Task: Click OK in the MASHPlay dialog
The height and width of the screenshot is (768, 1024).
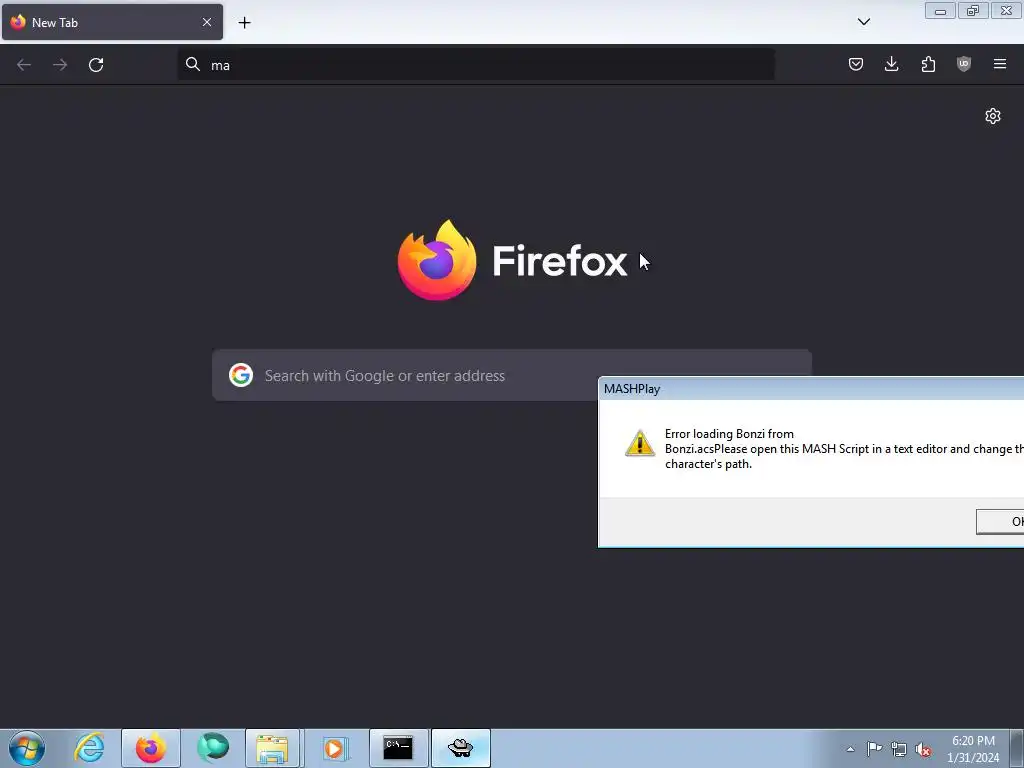Action: pos(1000,521)
